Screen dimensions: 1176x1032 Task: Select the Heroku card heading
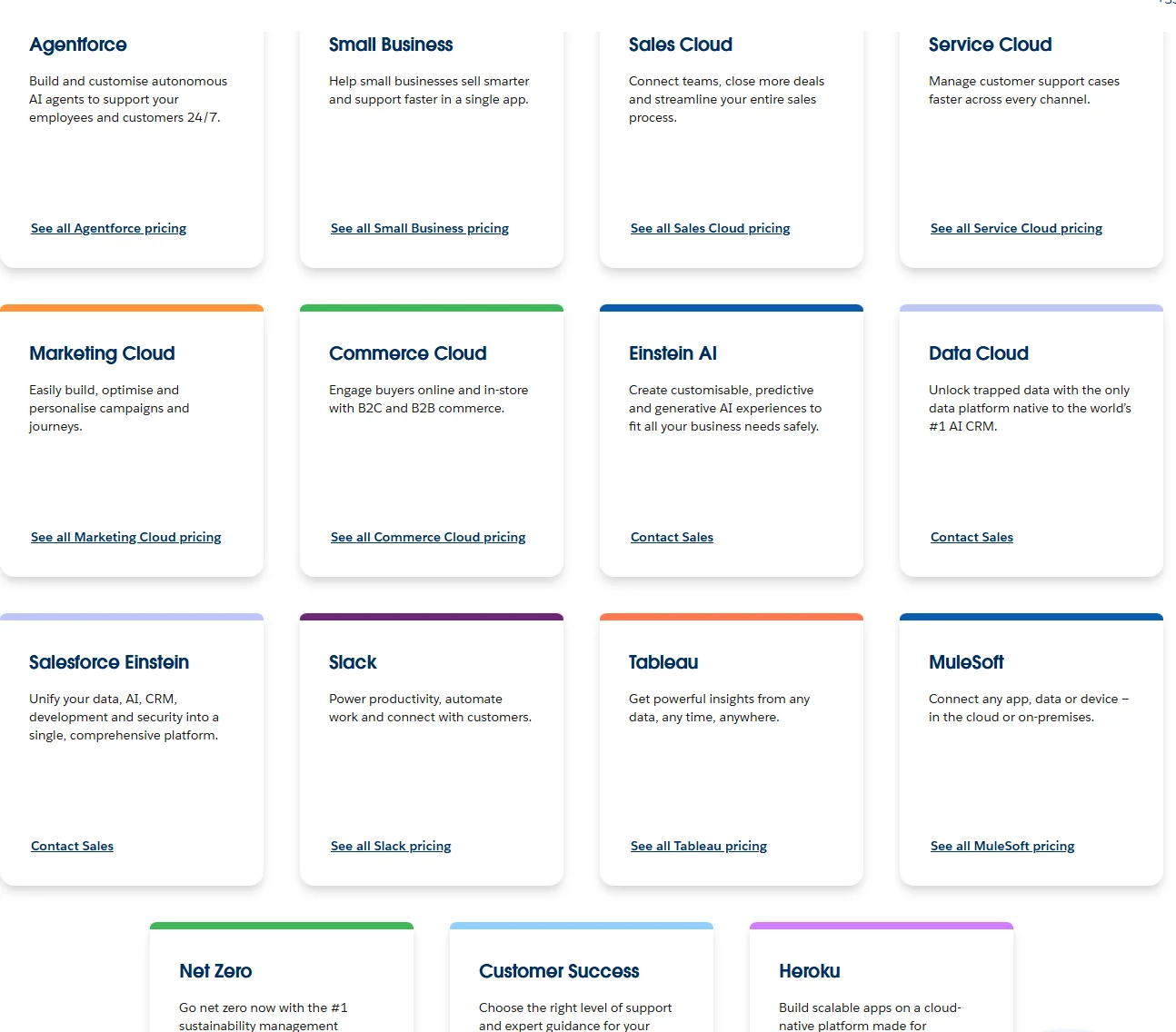coord(810,971)
